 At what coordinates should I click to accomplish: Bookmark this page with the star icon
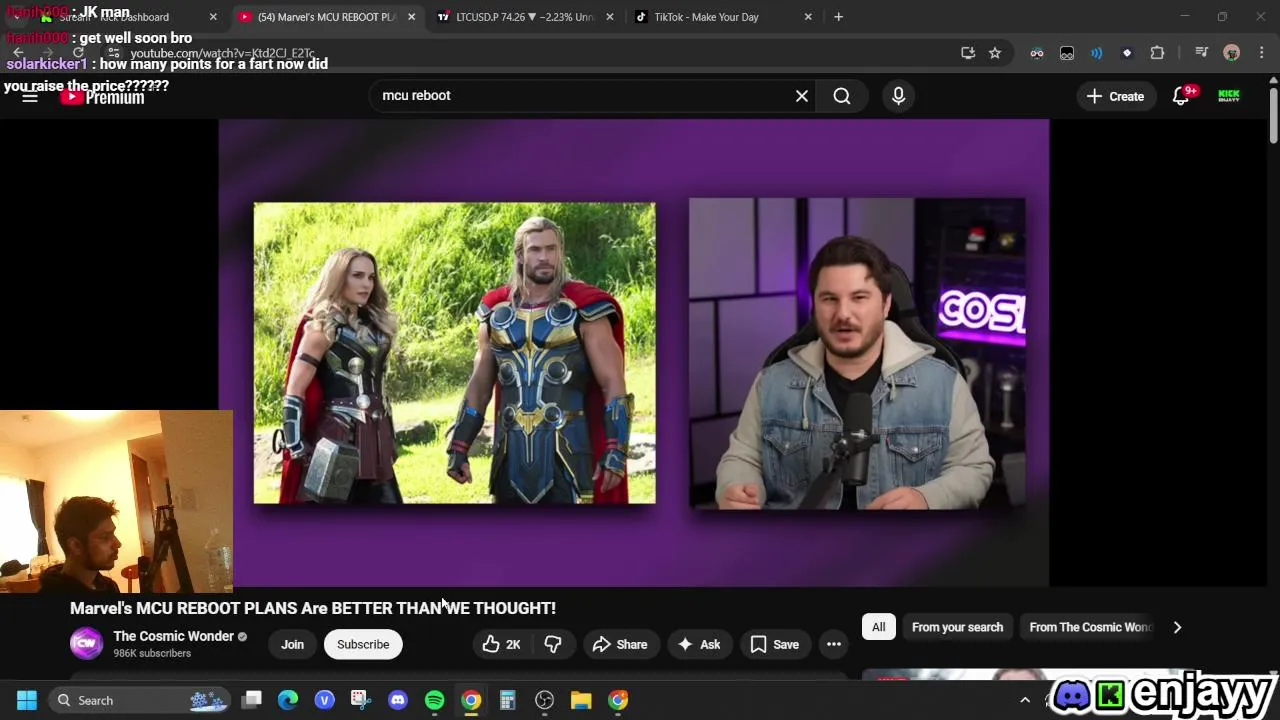(995, 53)
